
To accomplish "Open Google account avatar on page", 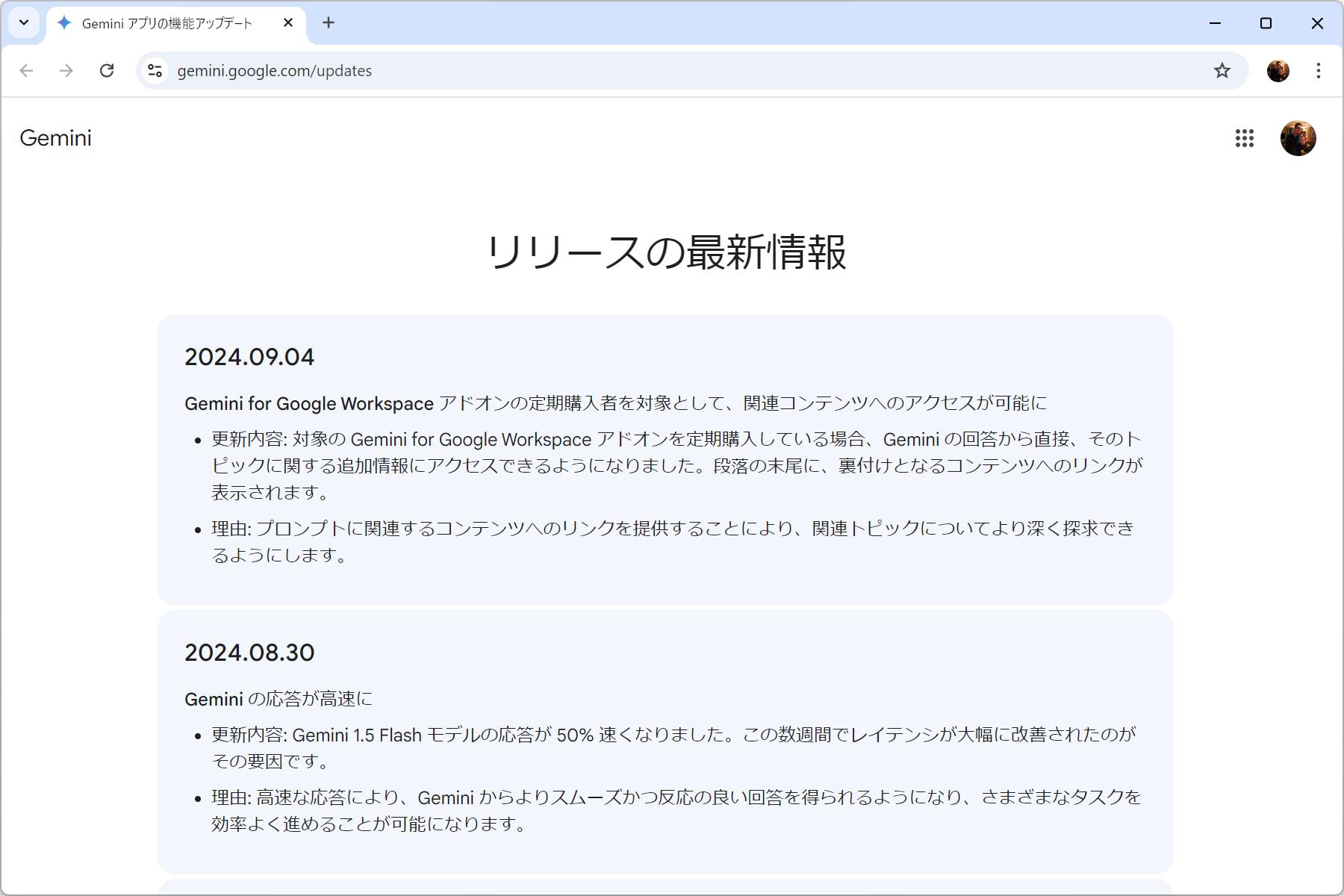I will (1298, 138).
